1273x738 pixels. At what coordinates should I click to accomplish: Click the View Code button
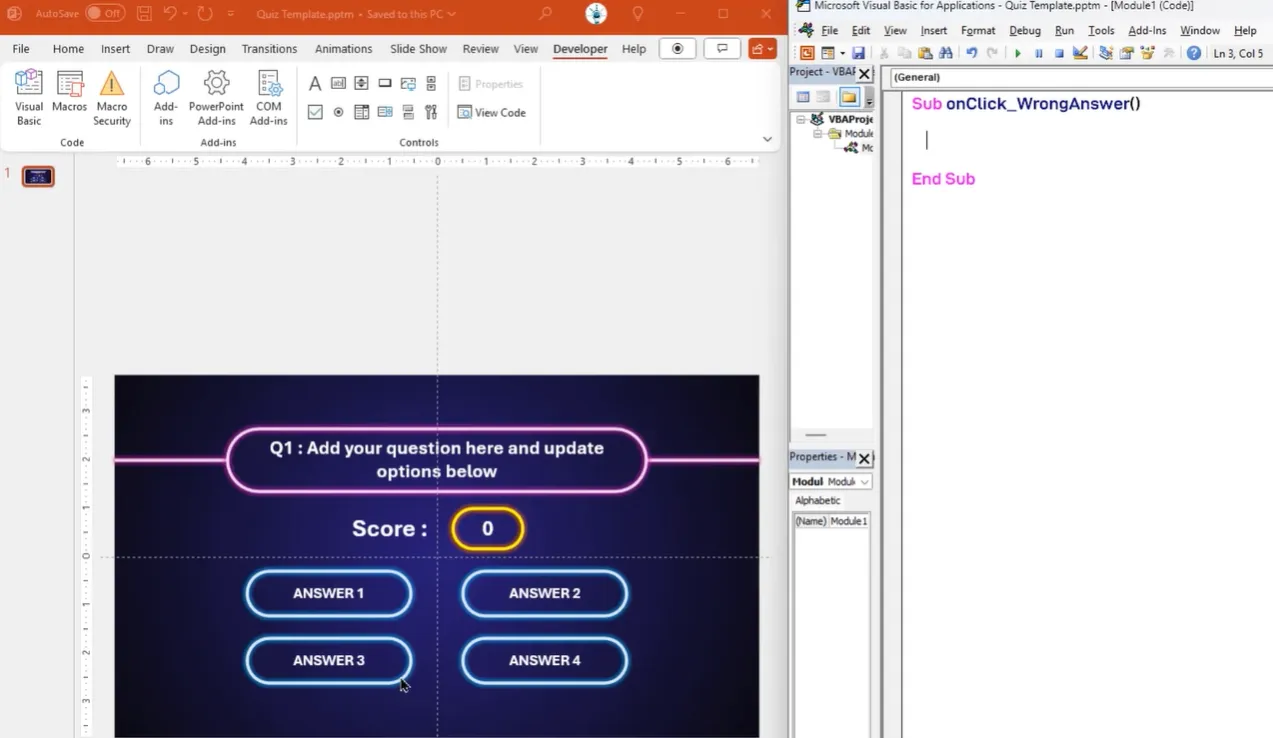point(491,113)
